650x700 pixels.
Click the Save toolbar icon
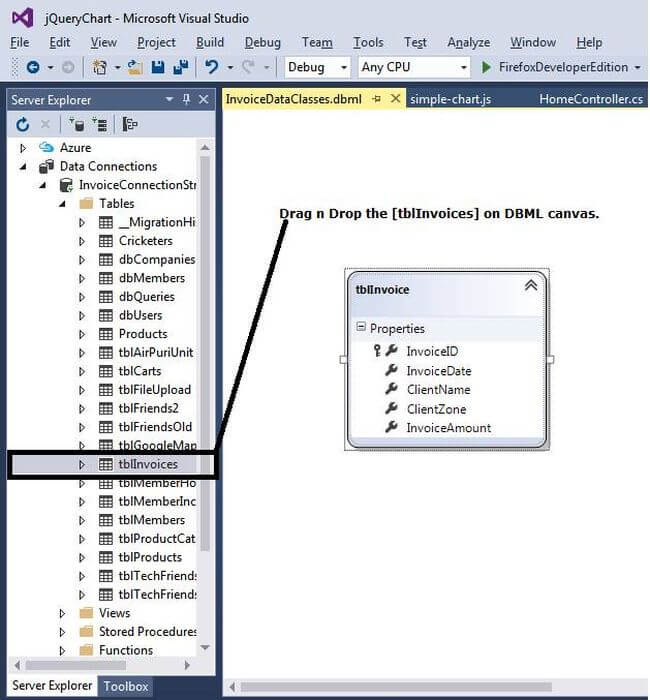point(158,67)
